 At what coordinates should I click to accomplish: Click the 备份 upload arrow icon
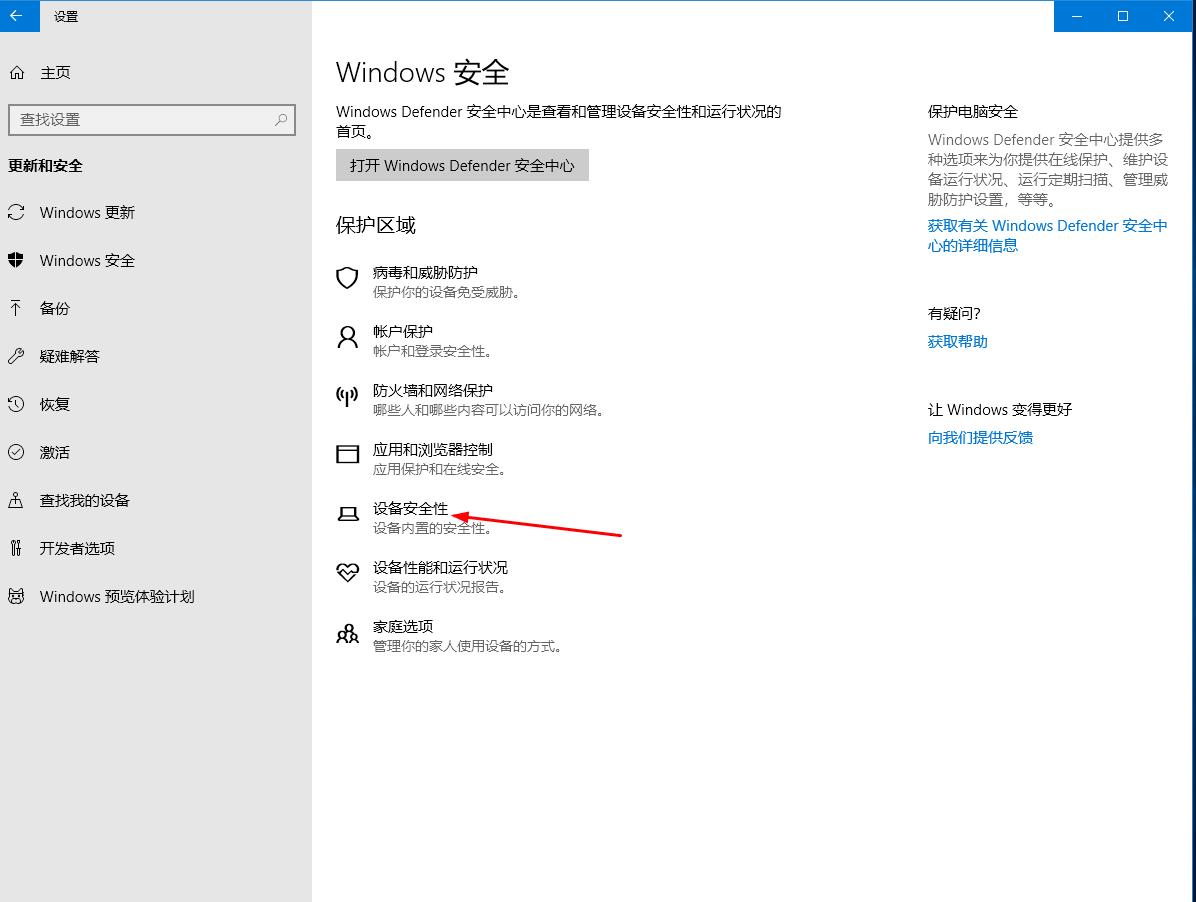[x=16, y=308]
